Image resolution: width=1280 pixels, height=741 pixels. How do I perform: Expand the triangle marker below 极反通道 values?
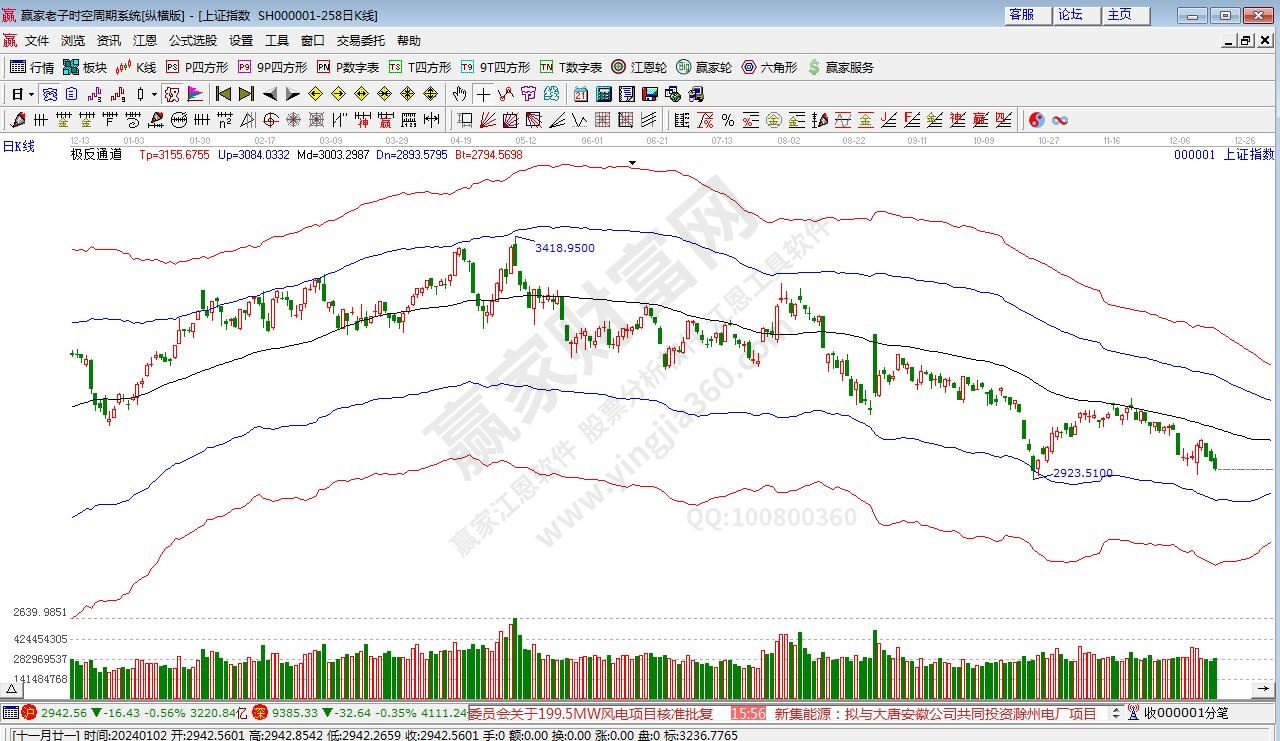click(x=632, y=162)
